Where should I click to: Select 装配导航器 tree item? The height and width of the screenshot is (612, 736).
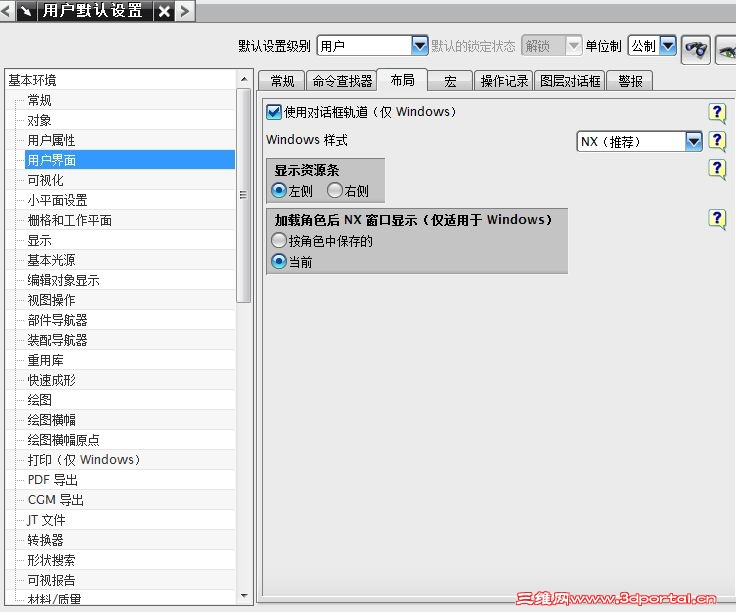(58, 340)
